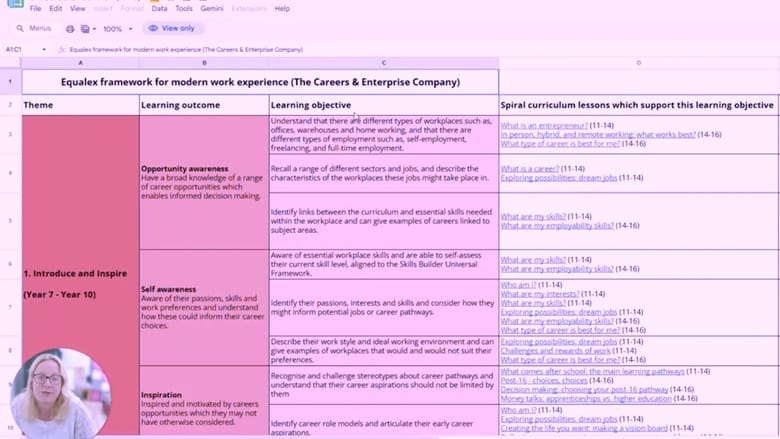Viewport: 780px width, 439px height.
Task: Click the greyed-out Format menu
Action: 132,8
